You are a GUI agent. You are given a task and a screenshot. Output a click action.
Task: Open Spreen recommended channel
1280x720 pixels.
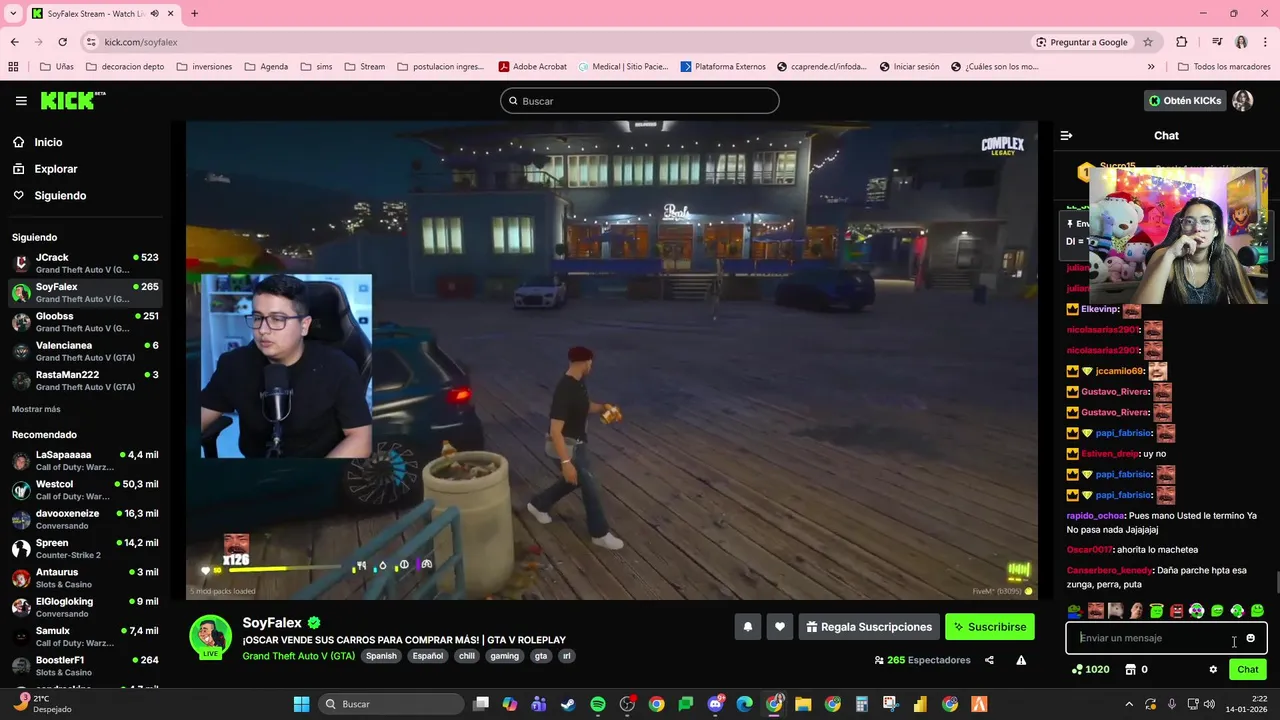click(x=85, y=548)
